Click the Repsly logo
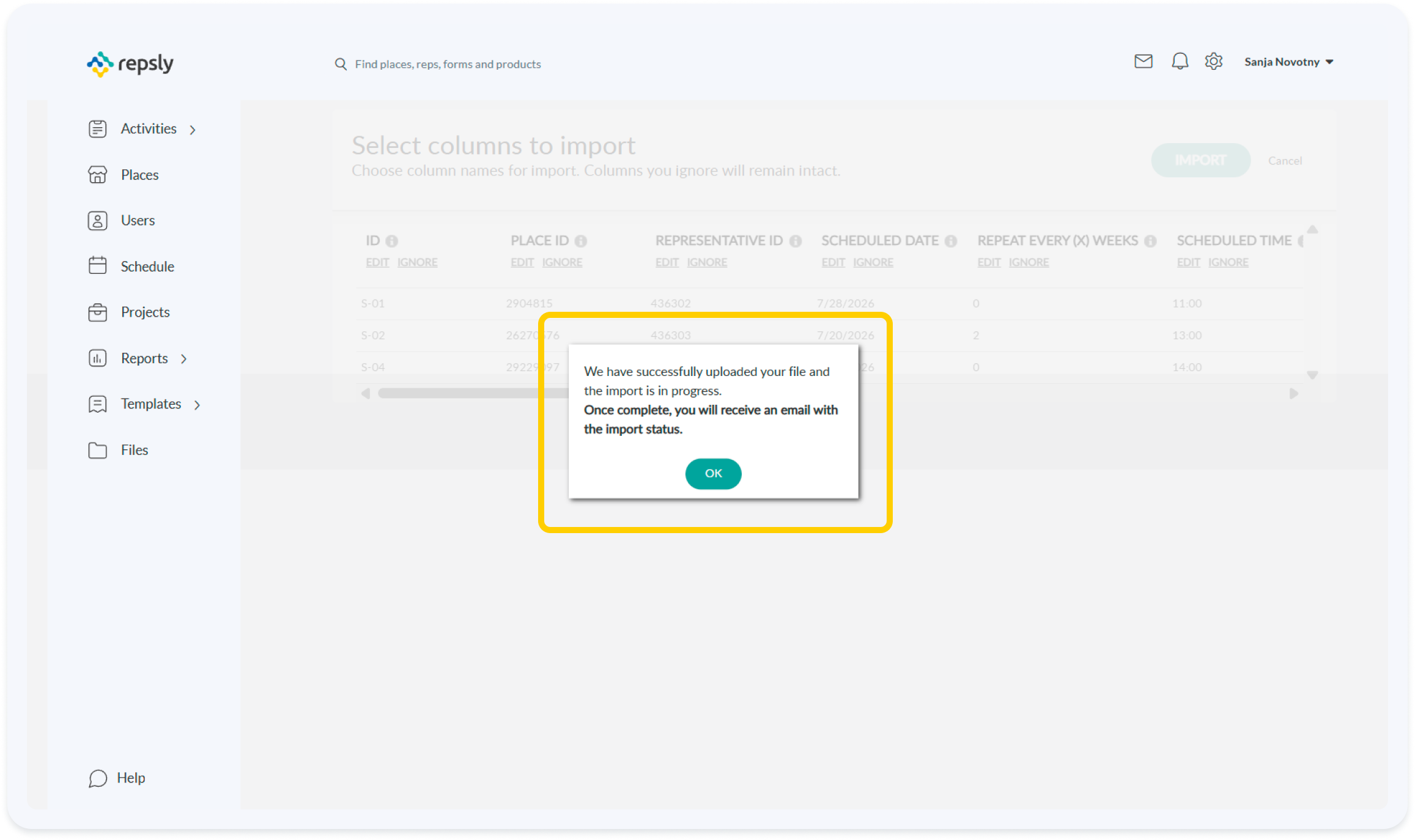 (130, 64)
